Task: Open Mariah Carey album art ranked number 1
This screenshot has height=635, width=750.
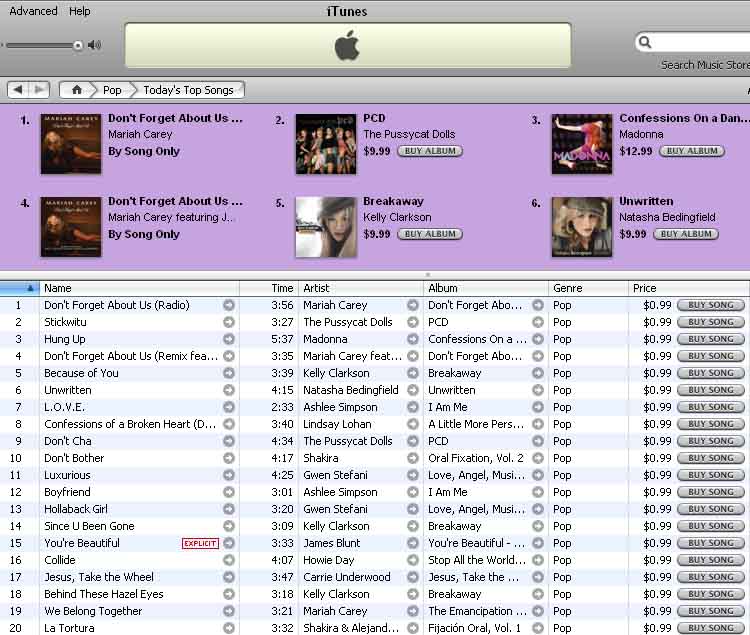Action: coord(71,144)
